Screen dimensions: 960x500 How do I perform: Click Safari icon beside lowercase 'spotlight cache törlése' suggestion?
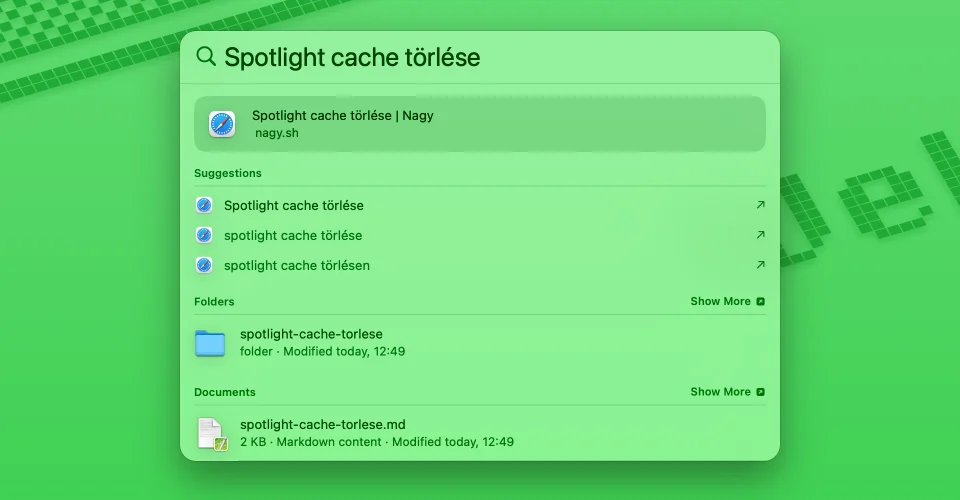pos(204,235)
